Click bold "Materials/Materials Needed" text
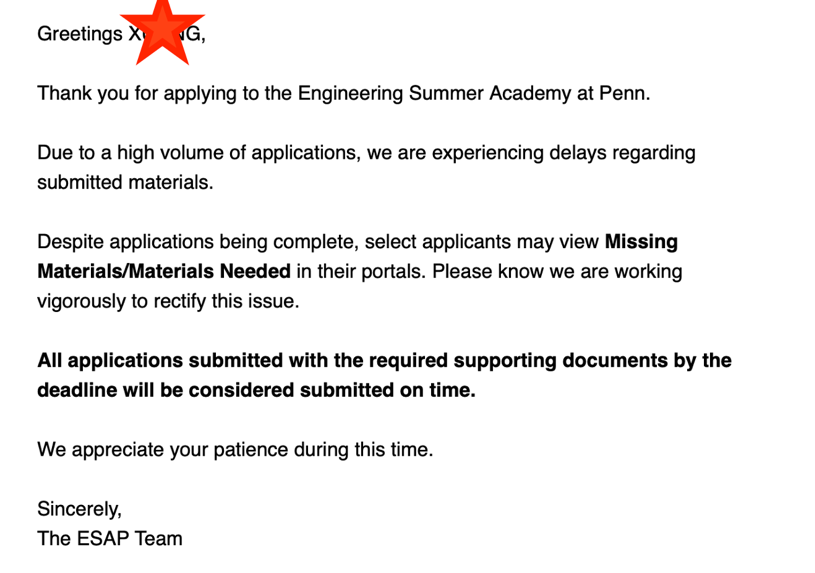Image resolution: width=815 pixels, height=573 pixels. (164, 271)
